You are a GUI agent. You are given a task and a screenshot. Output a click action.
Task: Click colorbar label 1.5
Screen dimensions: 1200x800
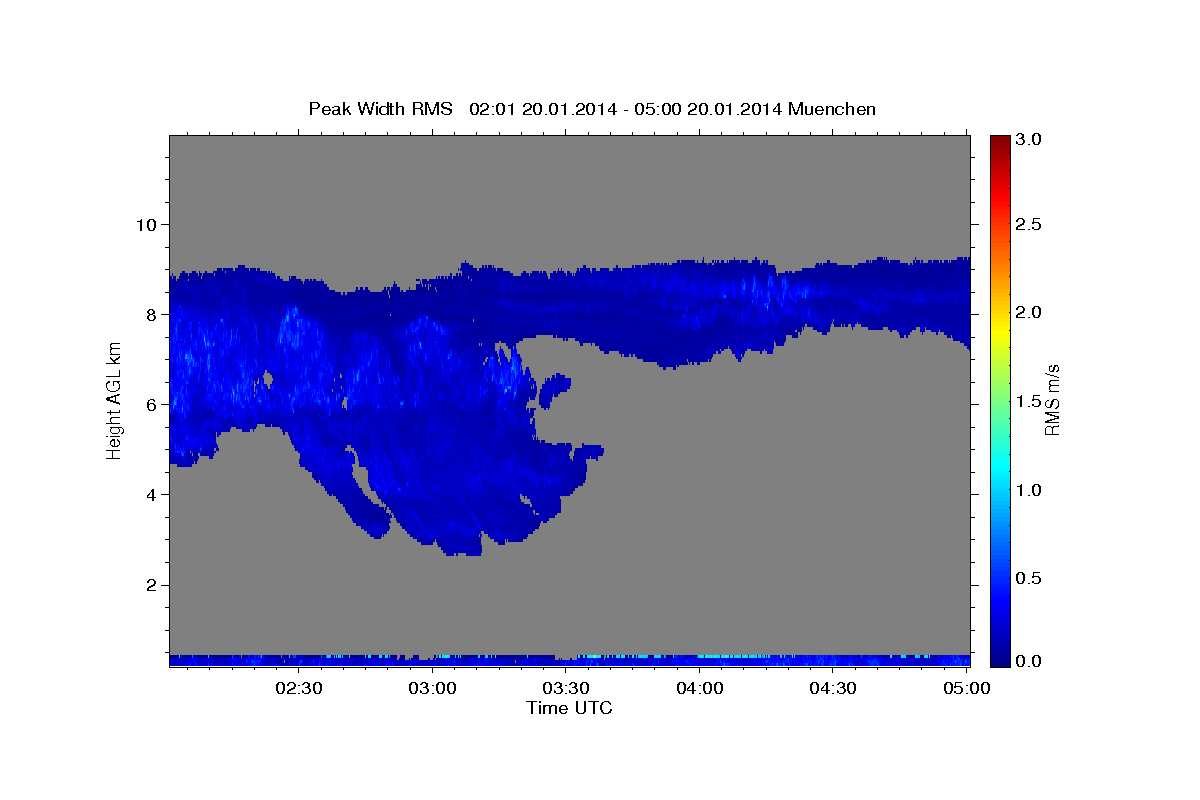tap(1030, 401)
